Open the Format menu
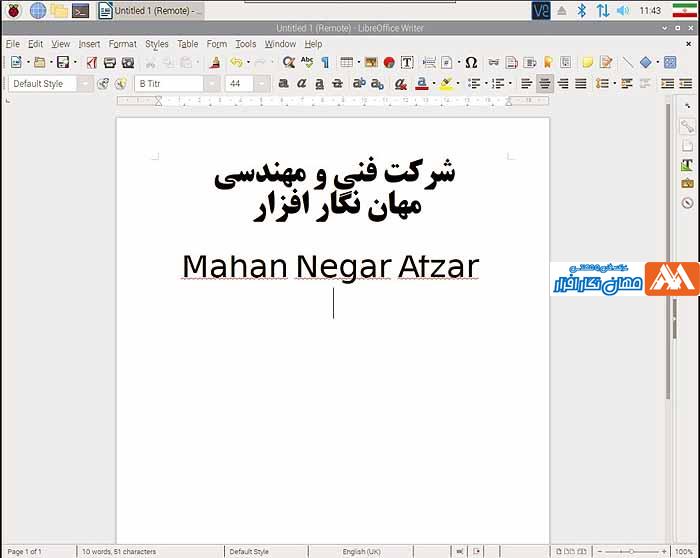The image size is (700, 558). click(x=122, y=44)
